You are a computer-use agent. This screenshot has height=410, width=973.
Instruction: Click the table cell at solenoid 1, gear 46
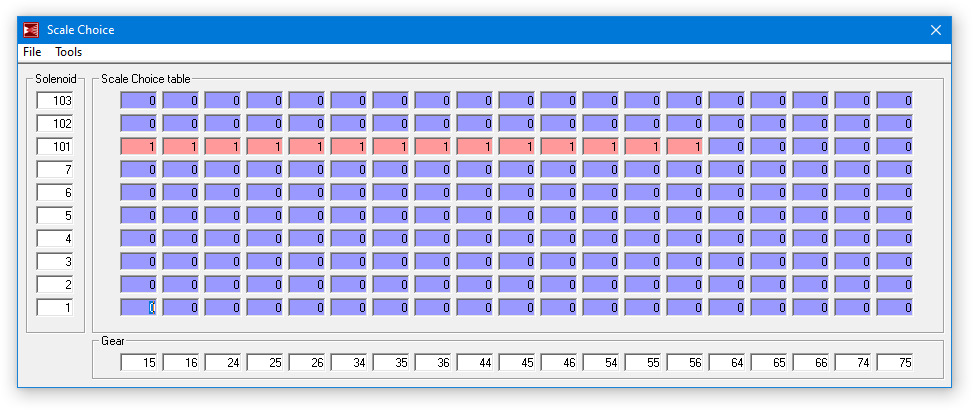[x=558, y=307]
